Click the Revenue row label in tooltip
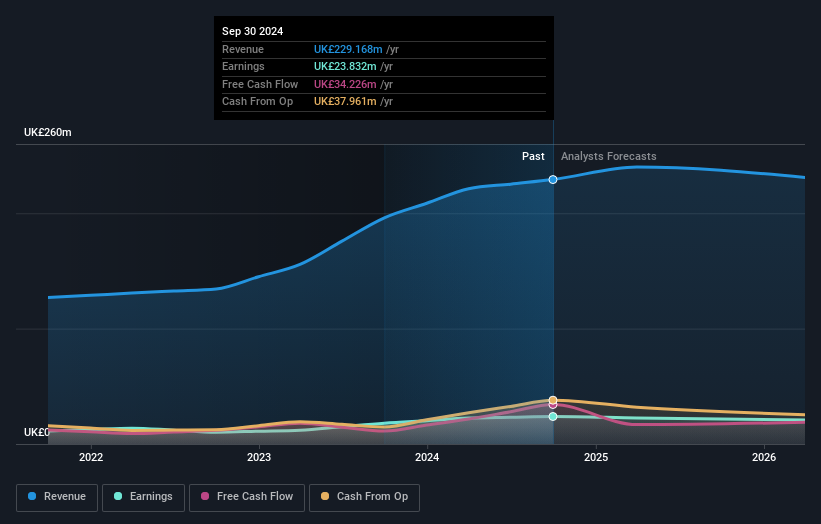The height and width of the screenshot is (524, 821). (243, 49)
